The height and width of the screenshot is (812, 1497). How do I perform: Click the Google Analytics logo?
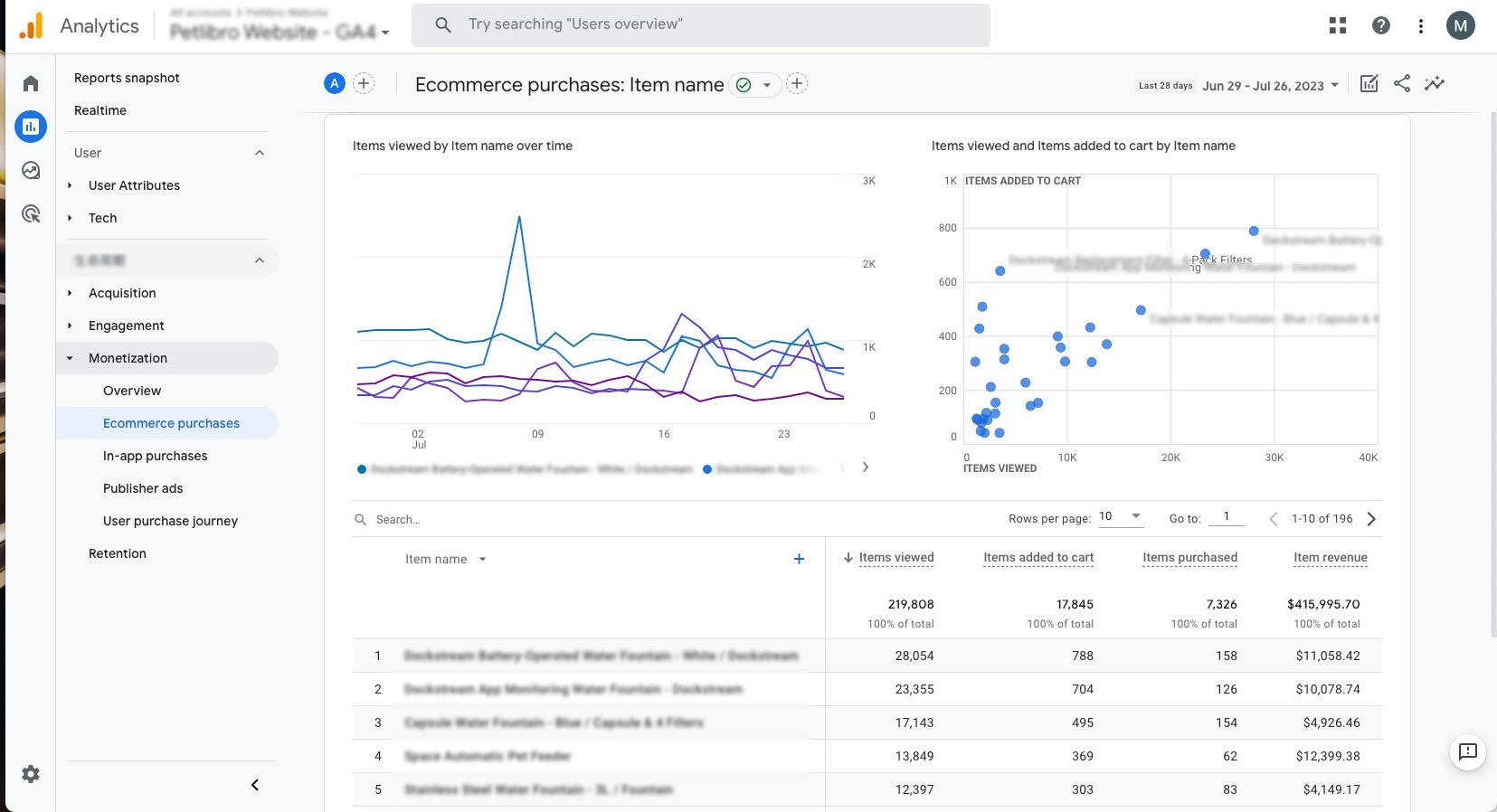point(31,26)
